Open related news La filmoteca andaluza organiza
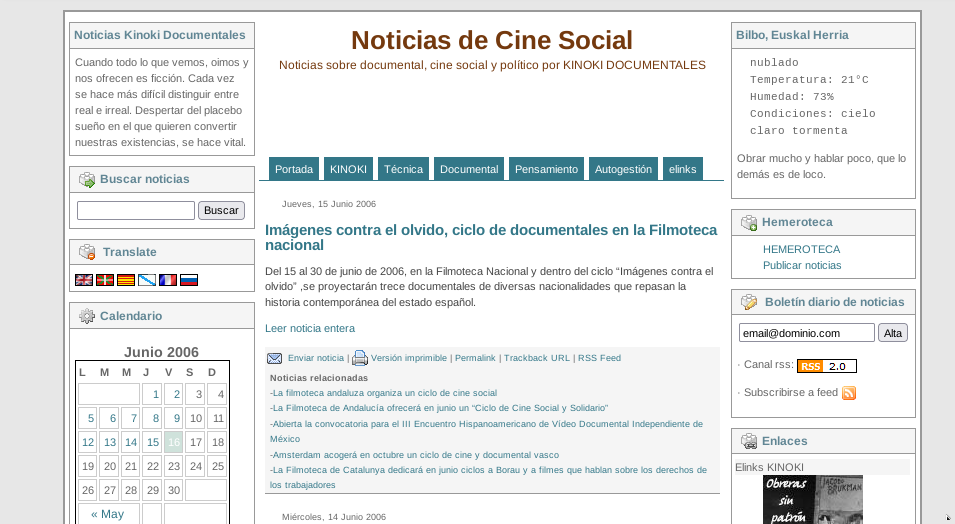The image size is (955, 524). coord(384,393)
